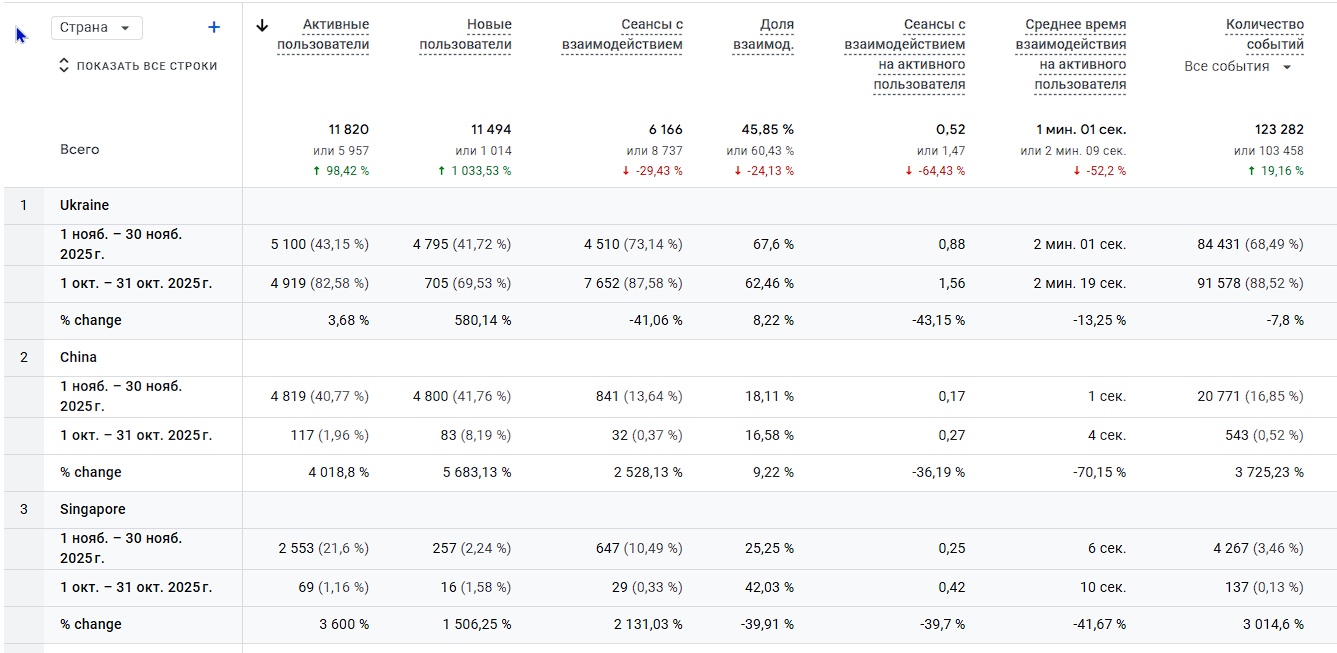Click Singapore's 1 окт. – 31 окт. row label
The height and width of the screenshot is (653, 1337).
tap(136, 587)
